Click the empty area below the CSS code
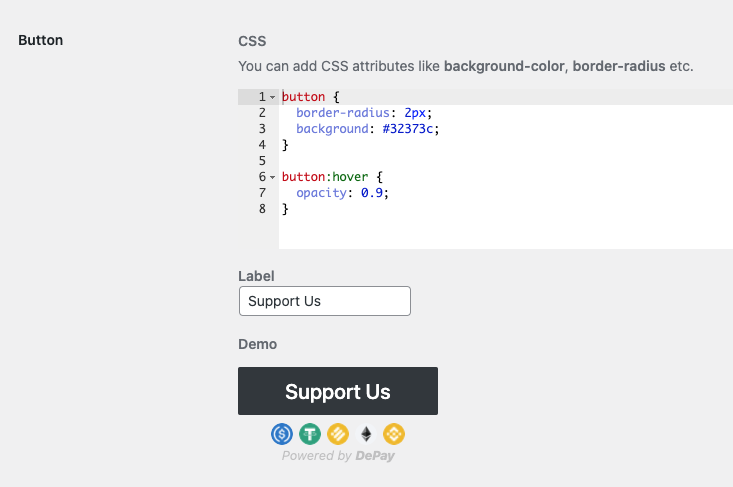The height and width of the screenshot is (487, 733). click(506, 232)
